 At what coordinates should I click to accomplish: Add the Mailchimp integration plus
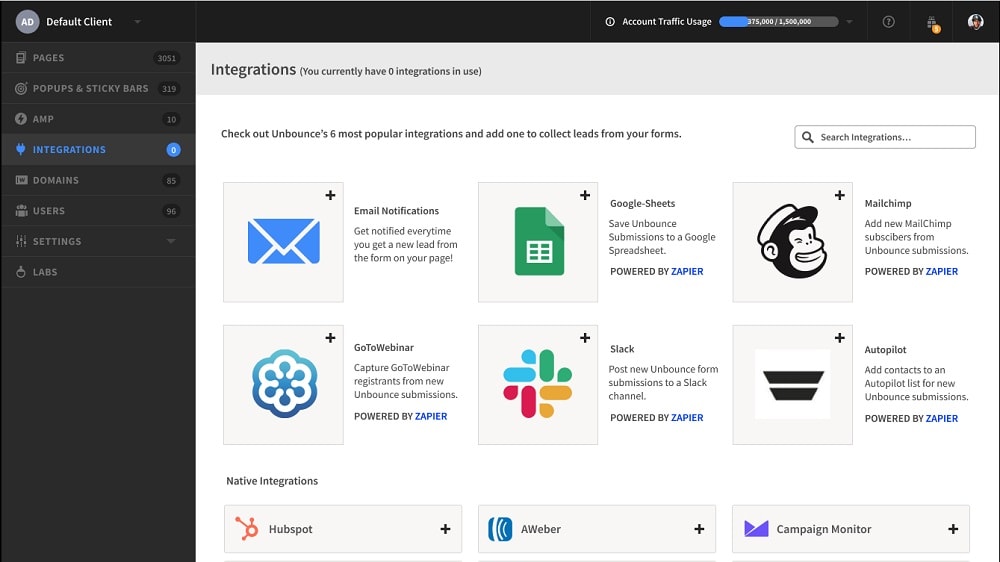point(839,195)
